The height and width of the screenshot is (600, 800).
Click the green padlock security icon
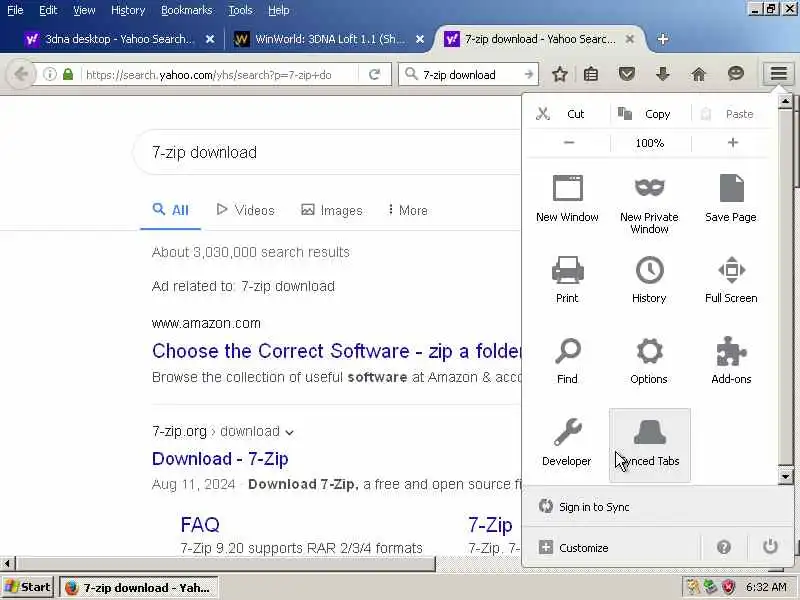click(x=68, y=74)
